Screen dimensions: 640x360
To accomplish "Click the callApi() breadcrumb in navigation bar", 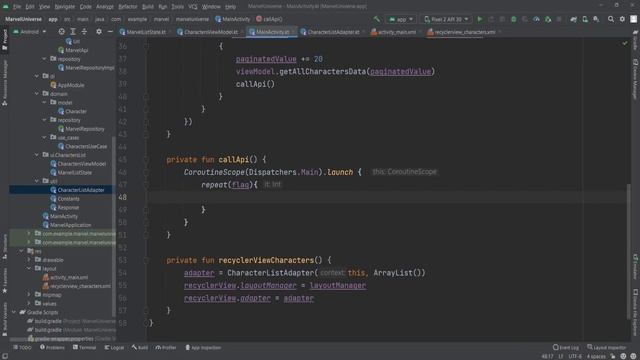I will pyautogui.click(x=269, y=19).
